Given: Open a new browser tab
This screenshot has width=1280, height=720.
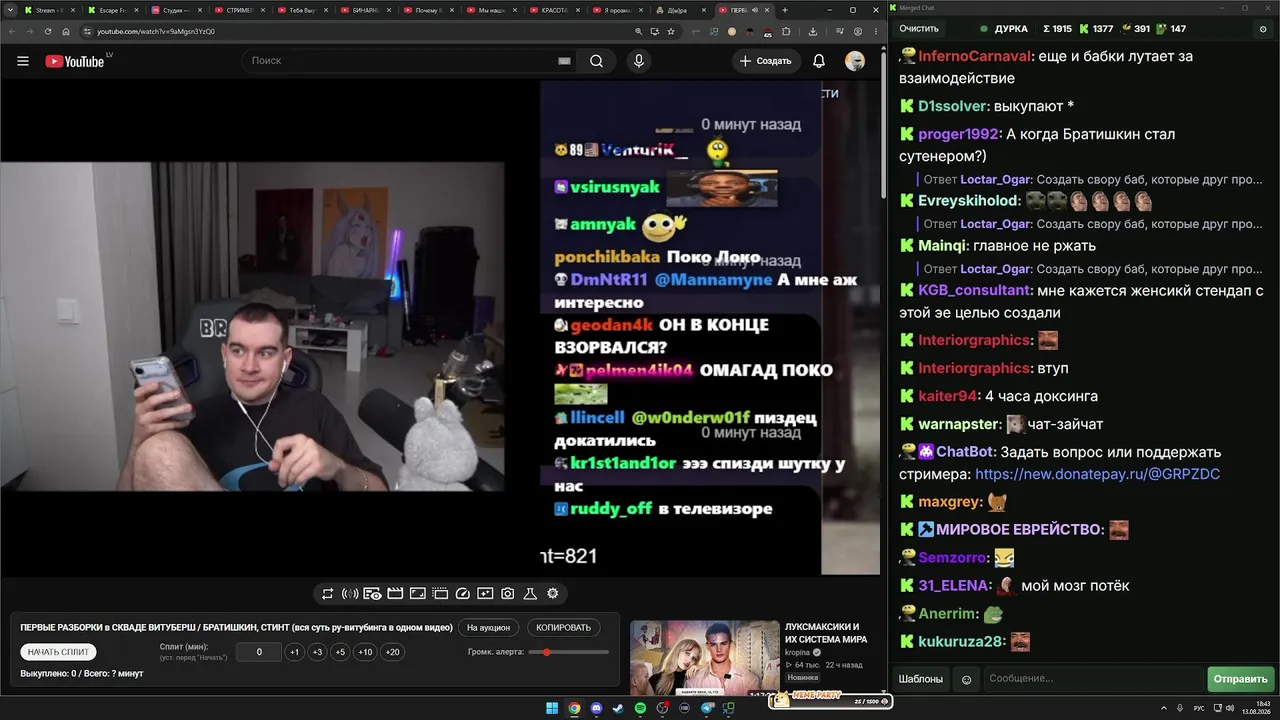Looking at the screenshot, I should pyautogui.click(x=785, y=10).
